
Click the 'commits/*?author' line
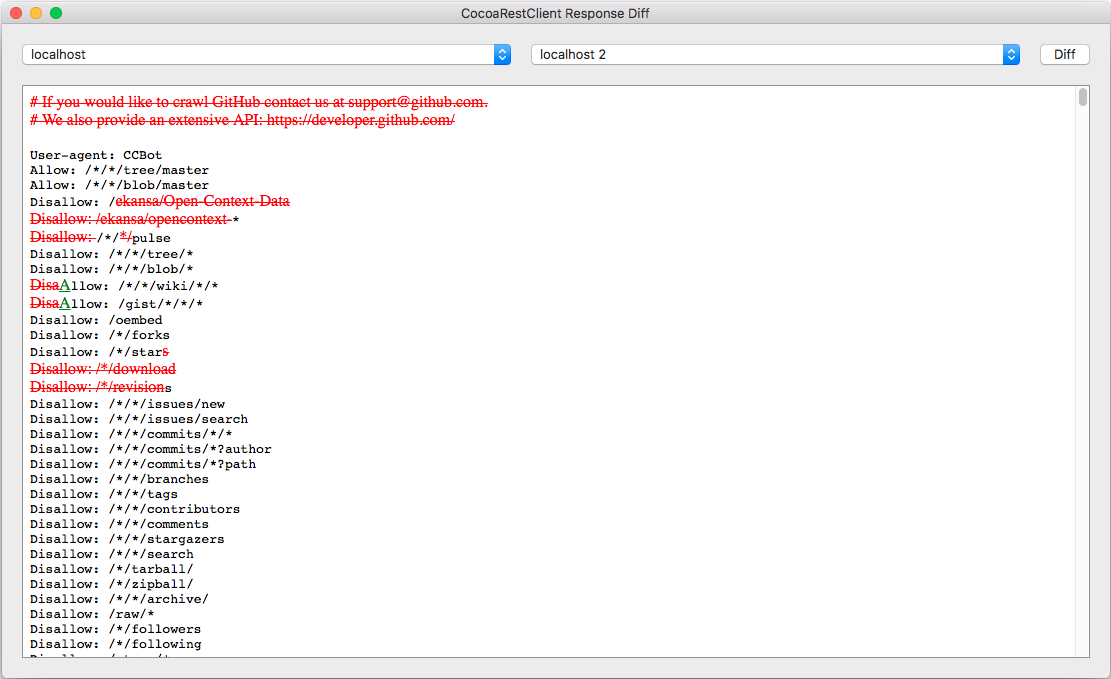(150, 449)
